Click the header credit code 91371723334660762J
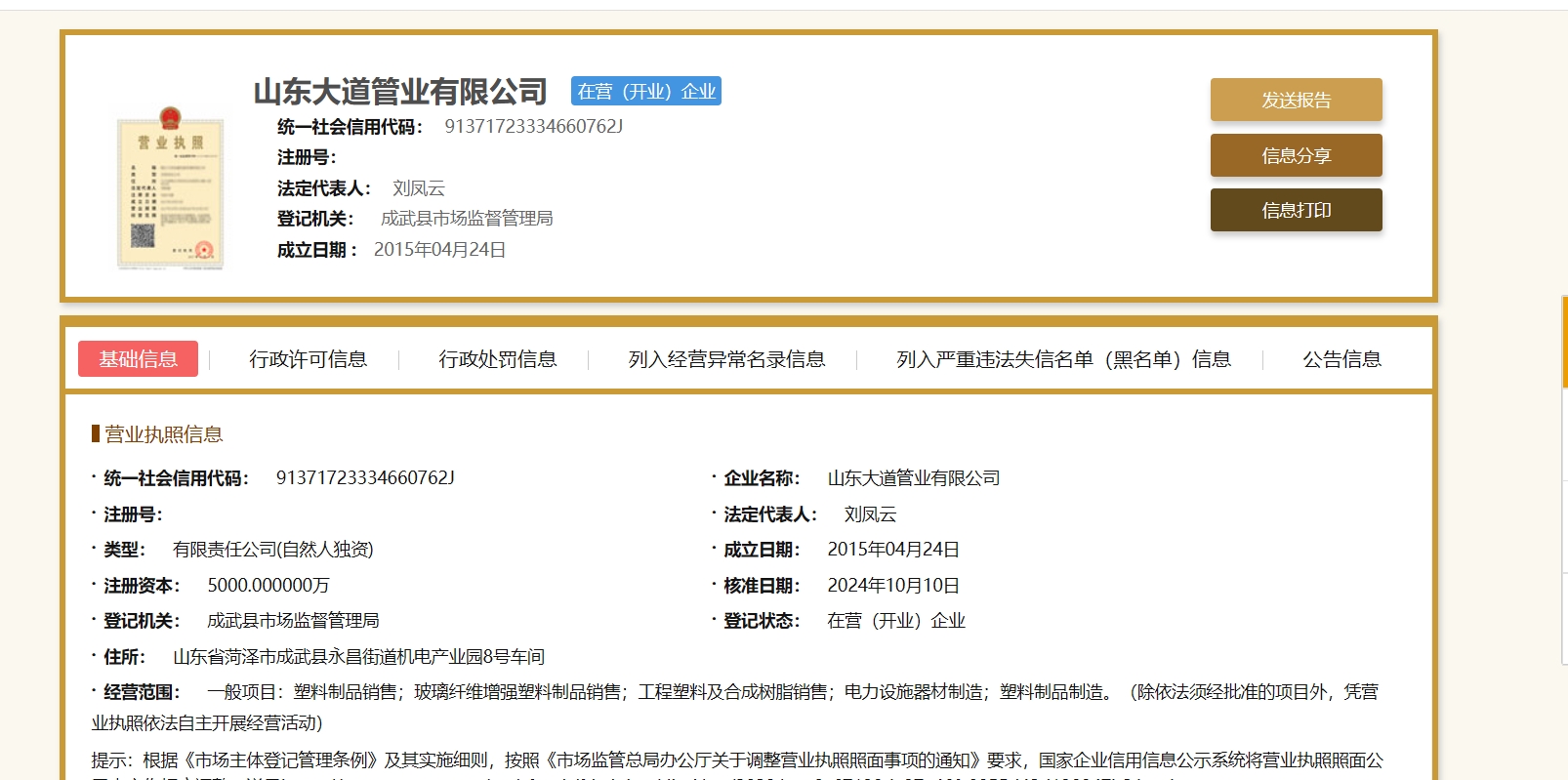Screen dimensions: 1568x780 pyautogui.click(x=533, y=126)
